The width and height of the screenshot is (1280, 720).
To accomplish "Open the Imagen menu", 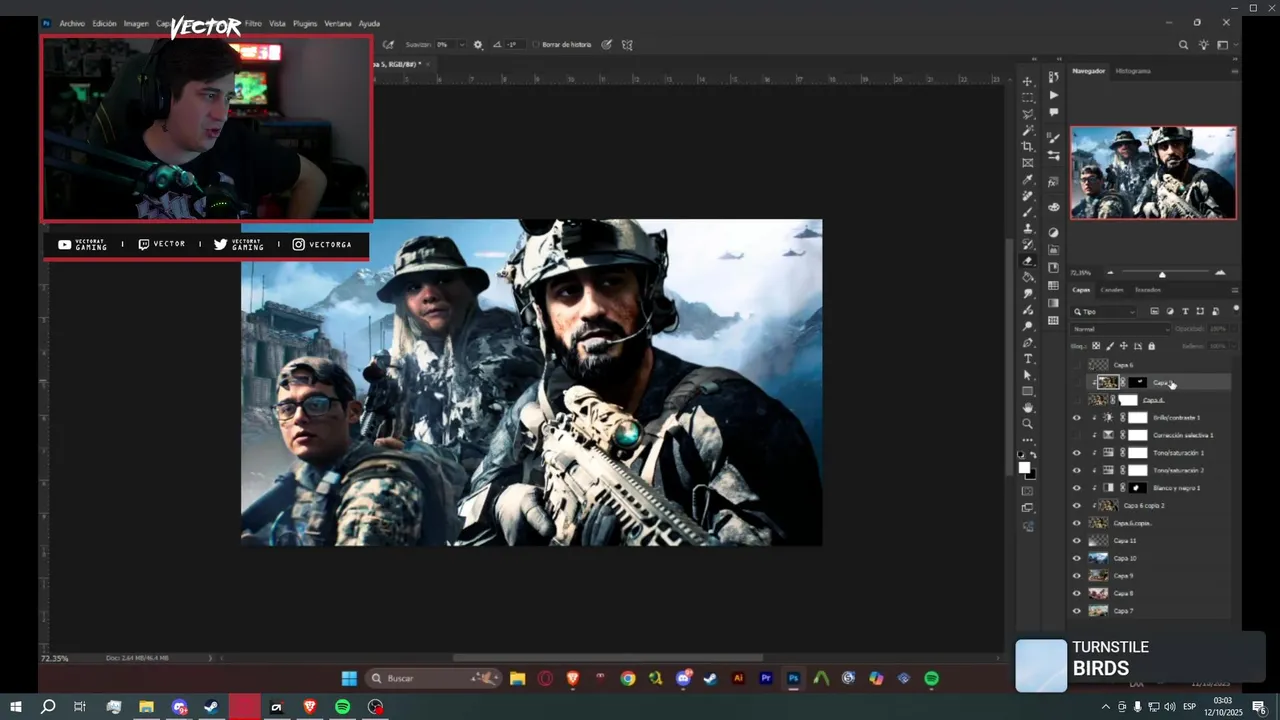I will pyautogui.click(x=136, y=23).
